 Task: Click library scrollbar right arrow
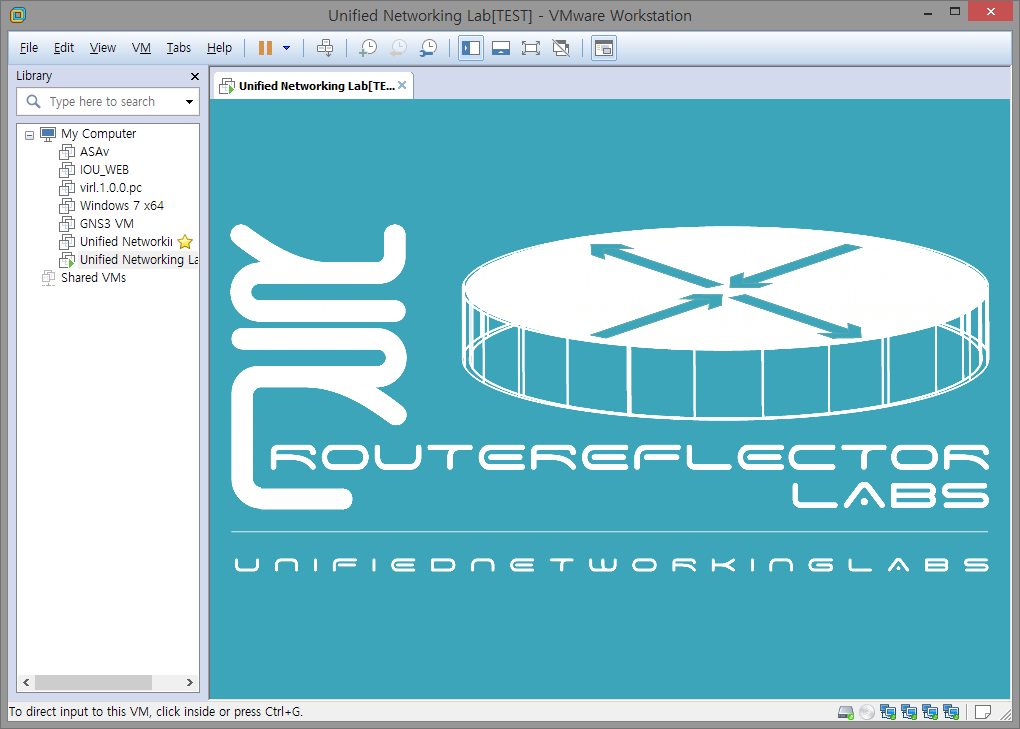189,682
